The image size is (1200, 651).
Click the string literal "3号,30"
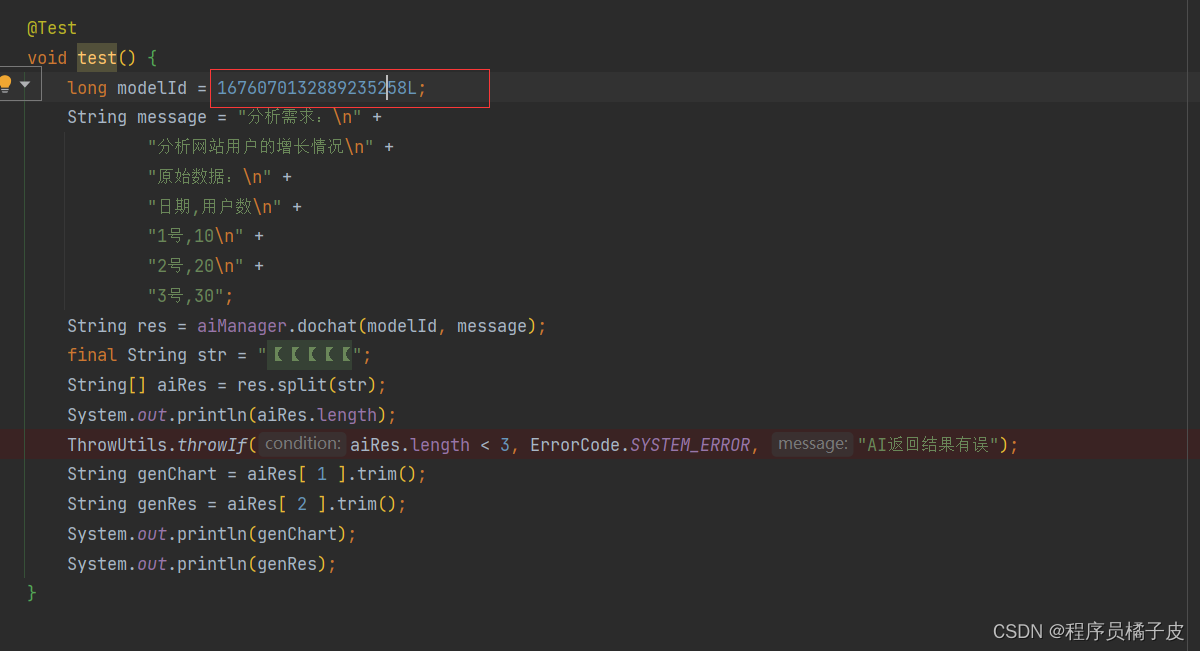click(x=186, y=296)
